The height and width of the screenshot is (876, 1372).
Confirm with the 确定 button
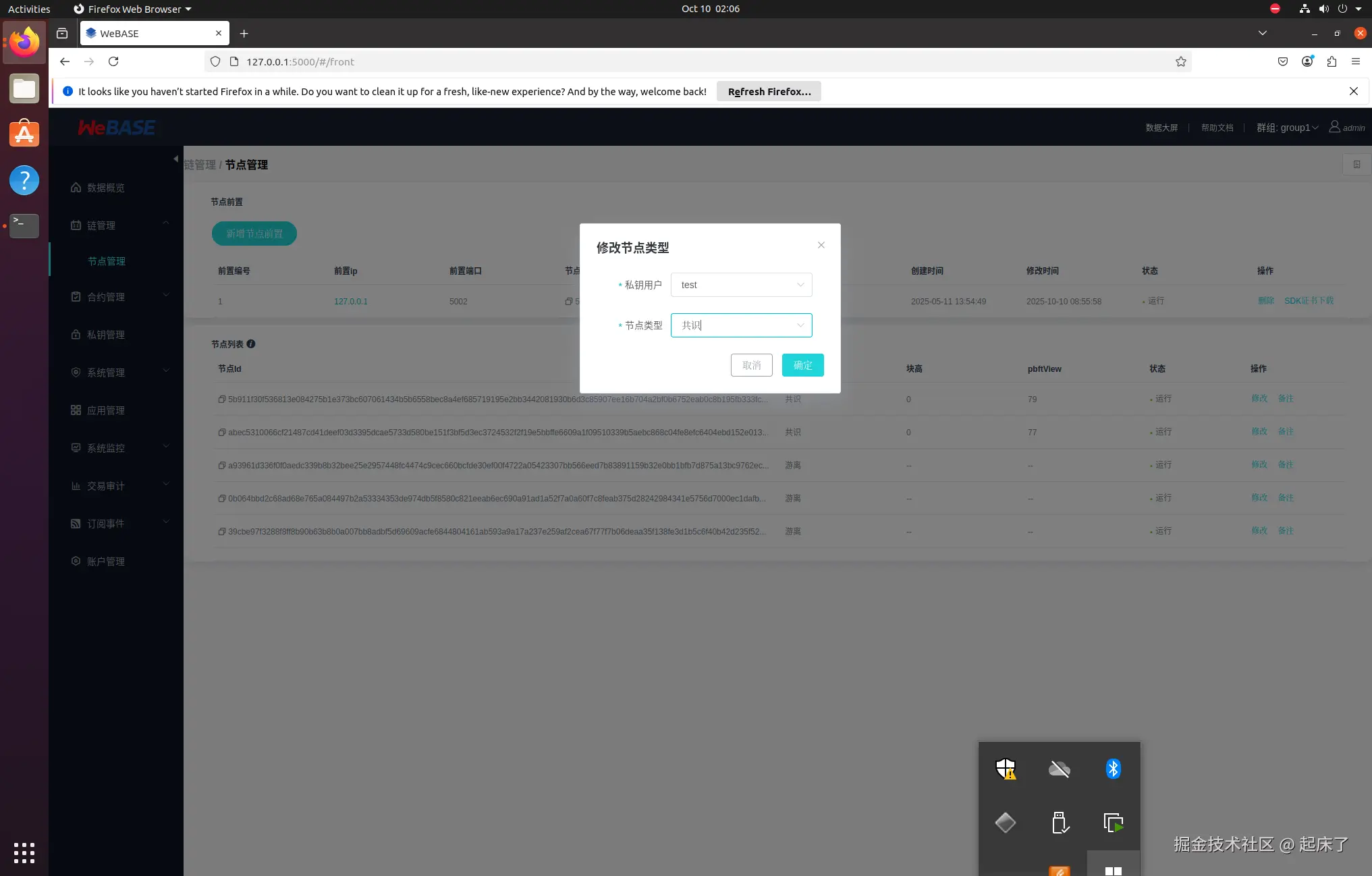pyautogui.click(x=802, y=365)
